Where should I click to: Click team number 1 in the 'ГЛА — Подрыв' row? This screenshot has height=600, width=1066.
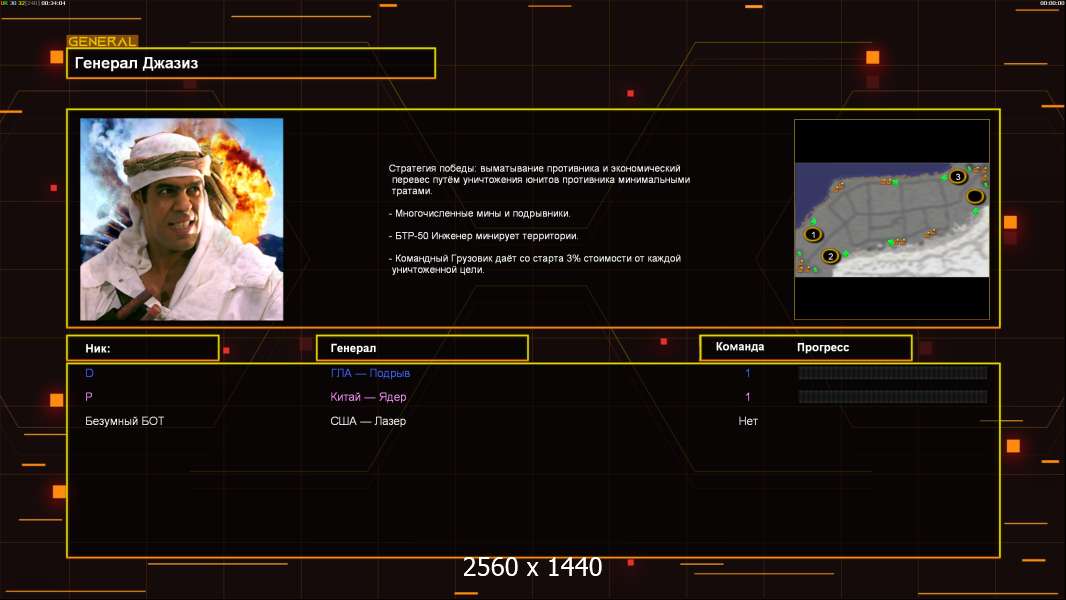(x=747, y=373)
